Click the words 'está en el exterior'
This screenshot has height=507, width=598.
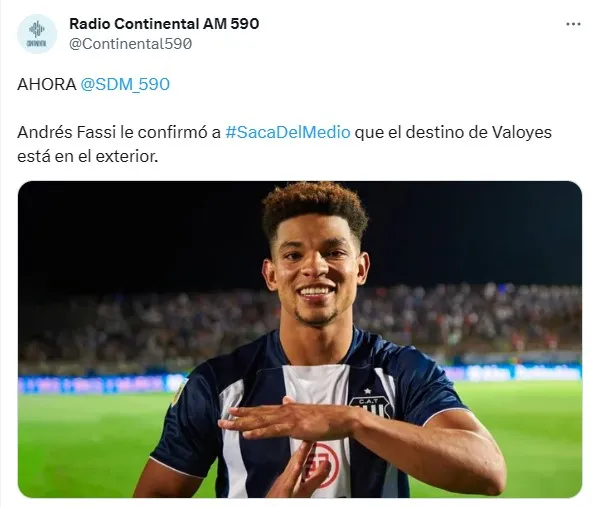coord(87,156)
